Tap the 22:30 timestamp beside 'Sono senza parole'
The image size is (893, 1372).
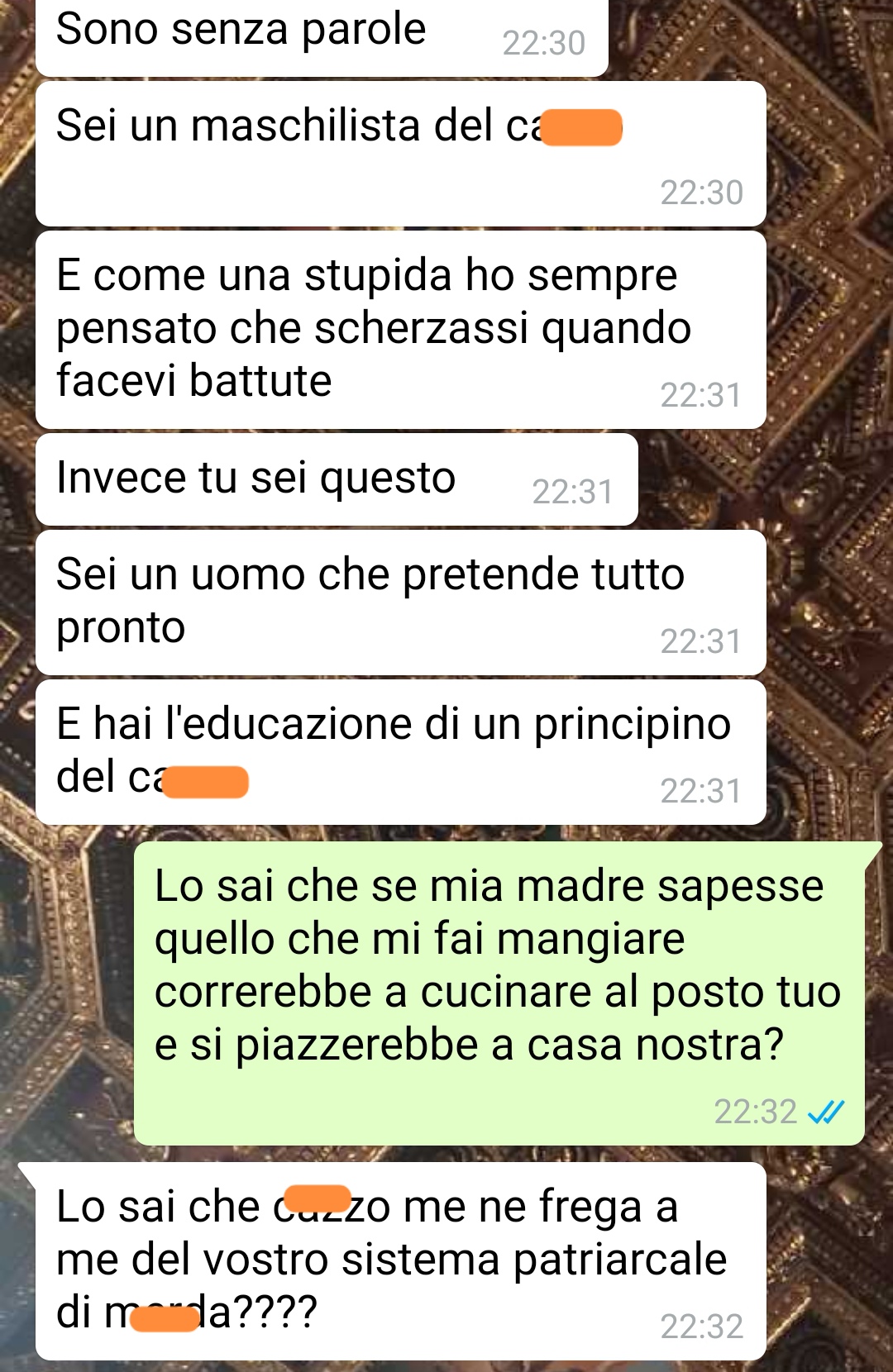pyautogui.click(x=544, y=43)
